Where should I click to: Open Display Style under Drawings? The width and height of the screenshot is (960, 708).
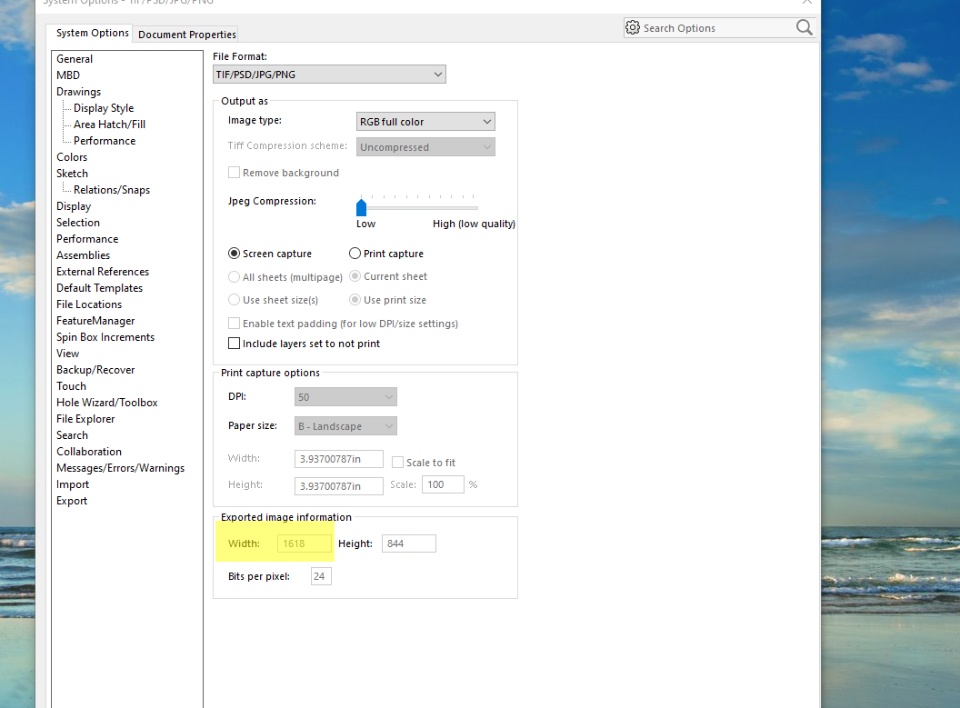pyautogui.click(x=103, y=108)
